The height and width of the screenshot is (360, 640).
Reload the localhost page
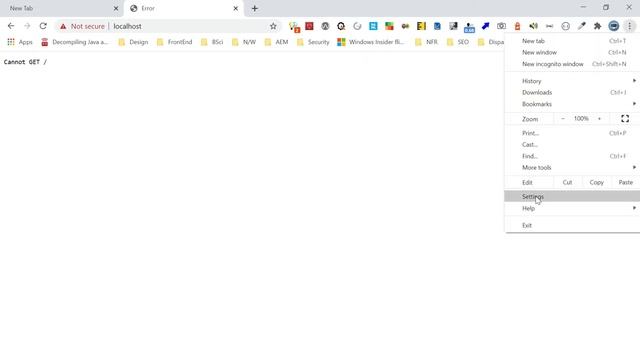click(43, 26)
